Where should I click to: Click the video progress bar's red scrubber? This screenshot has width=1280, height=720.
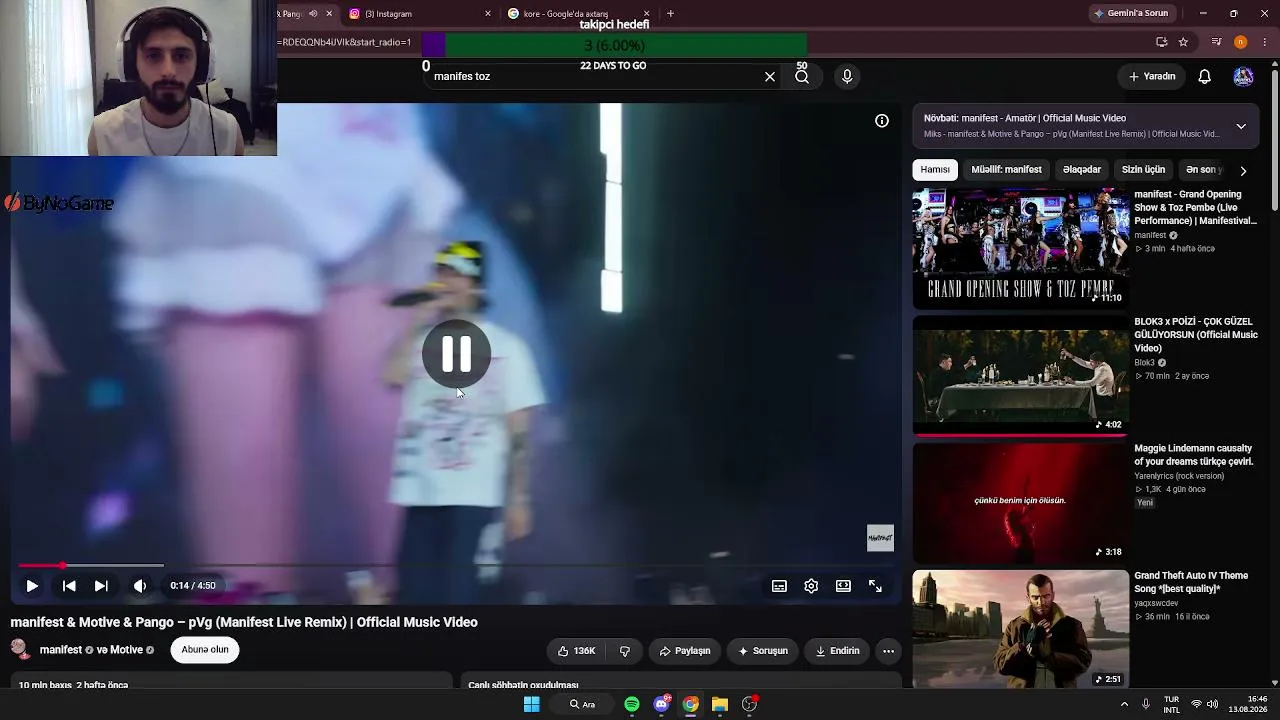62,566
